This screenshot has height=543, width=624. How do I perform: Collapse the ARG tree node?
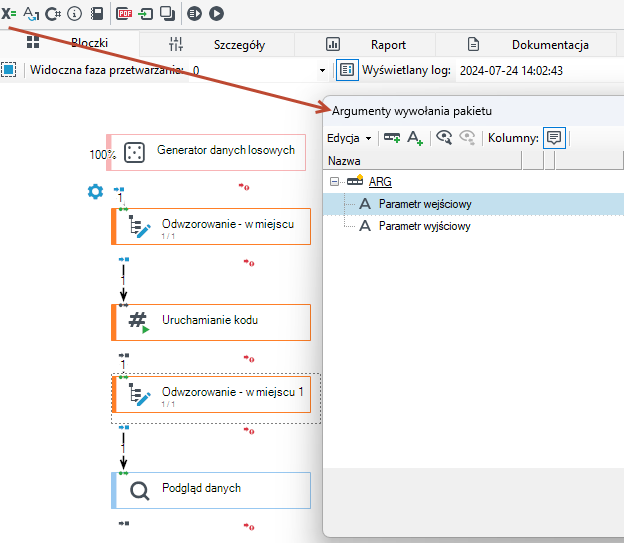click(334, 182)
